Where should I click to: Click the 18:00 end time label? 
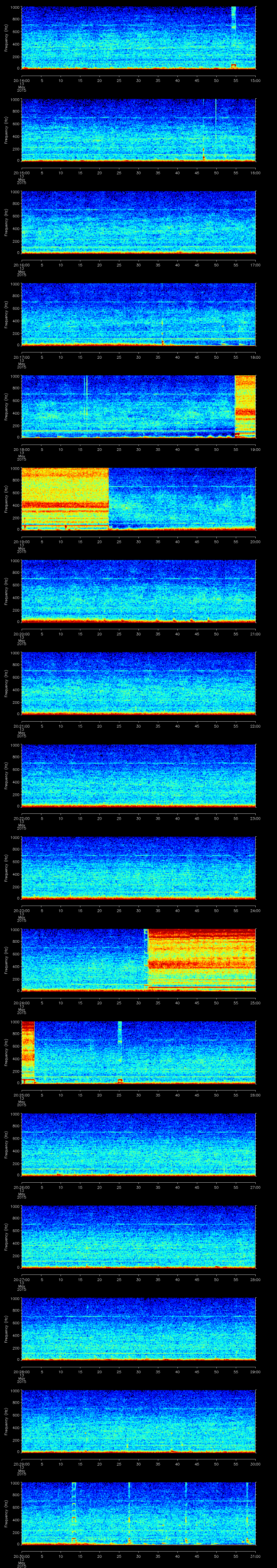point(255,357)
